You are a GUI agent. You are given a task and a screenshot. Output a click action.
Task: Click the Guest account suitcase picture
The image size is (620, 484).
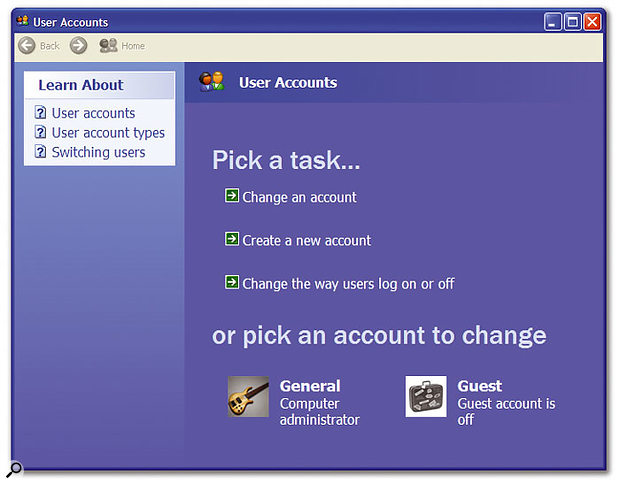426,396
